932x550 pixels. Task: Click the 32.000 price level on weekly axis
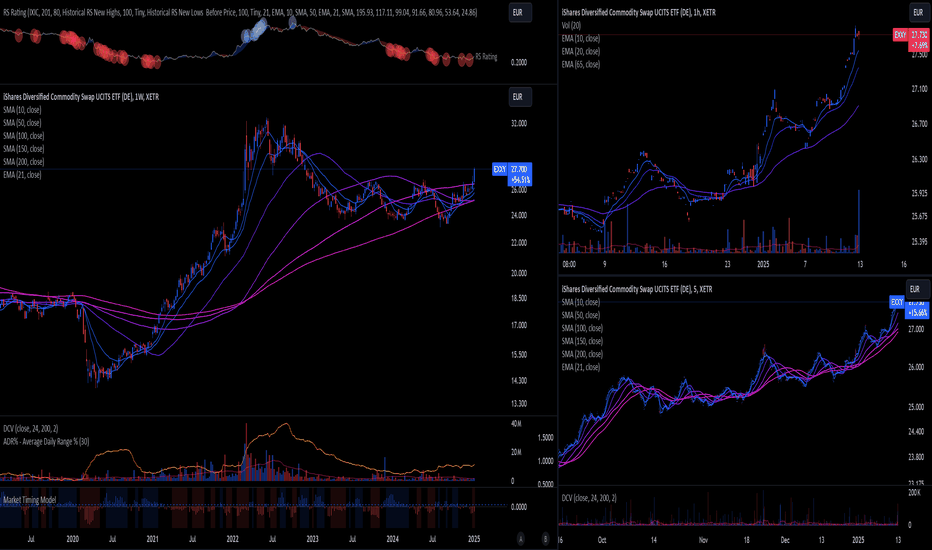[x=518, y=124]
